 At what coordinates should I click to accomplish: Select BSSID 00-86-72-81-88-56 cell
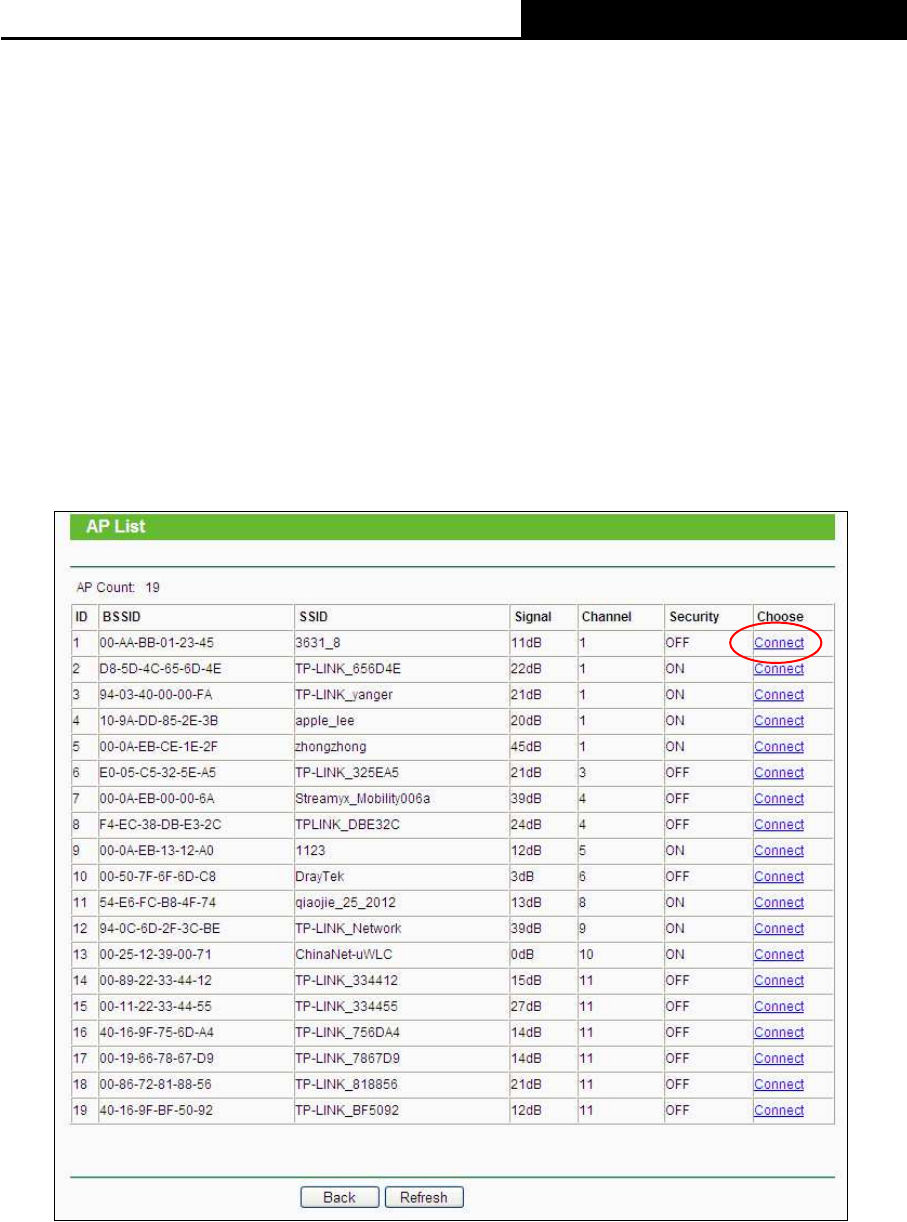click(194, 1085)
